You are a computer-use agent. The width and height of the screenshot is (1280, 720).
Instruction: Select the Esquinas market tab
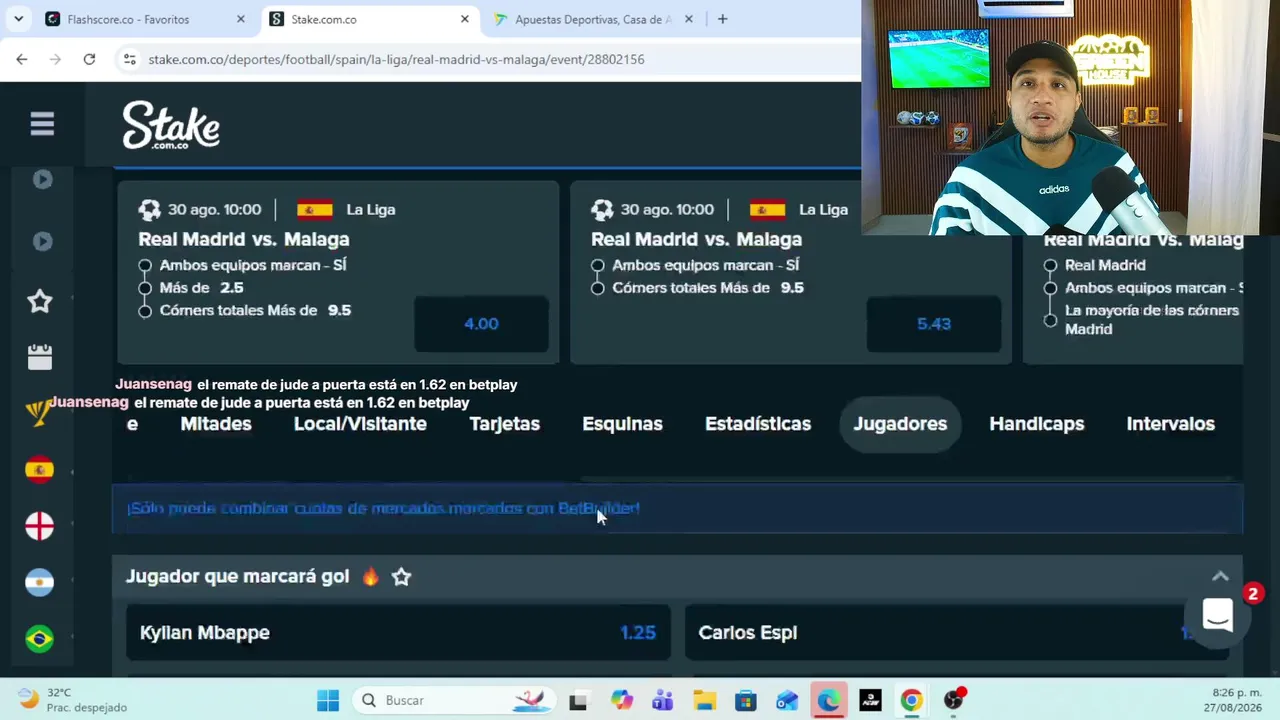coord(622,424)
